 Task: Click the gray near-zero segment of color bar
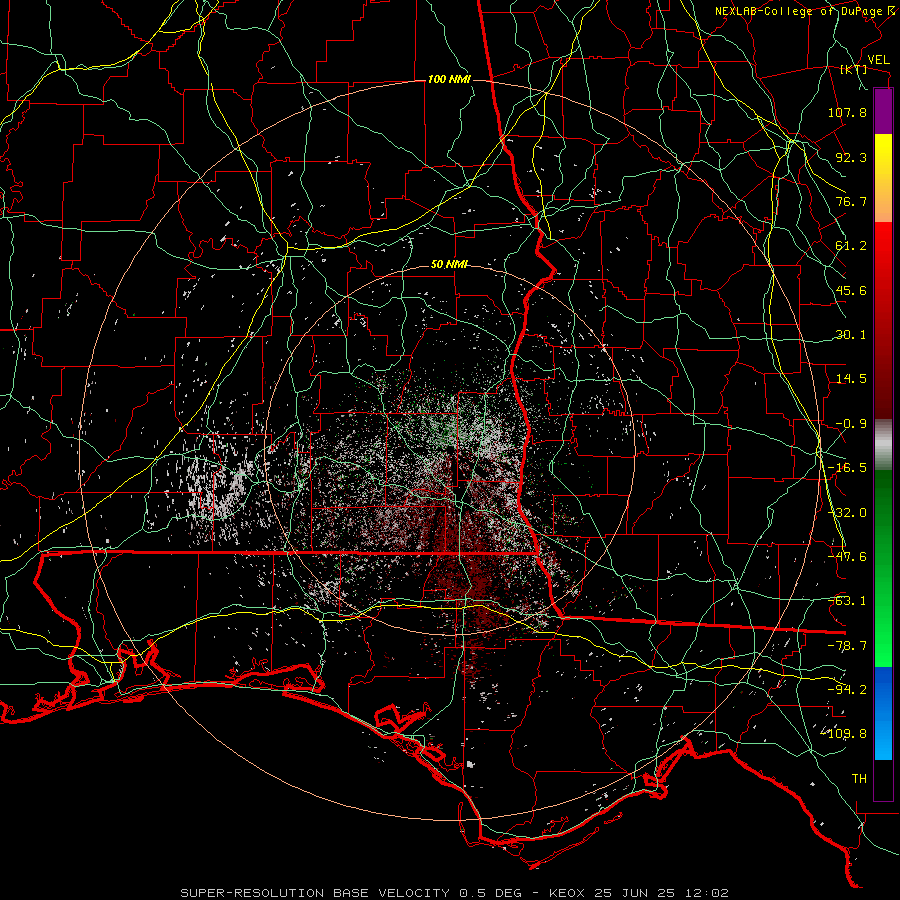pyautogui.click(x=883, y=445)
